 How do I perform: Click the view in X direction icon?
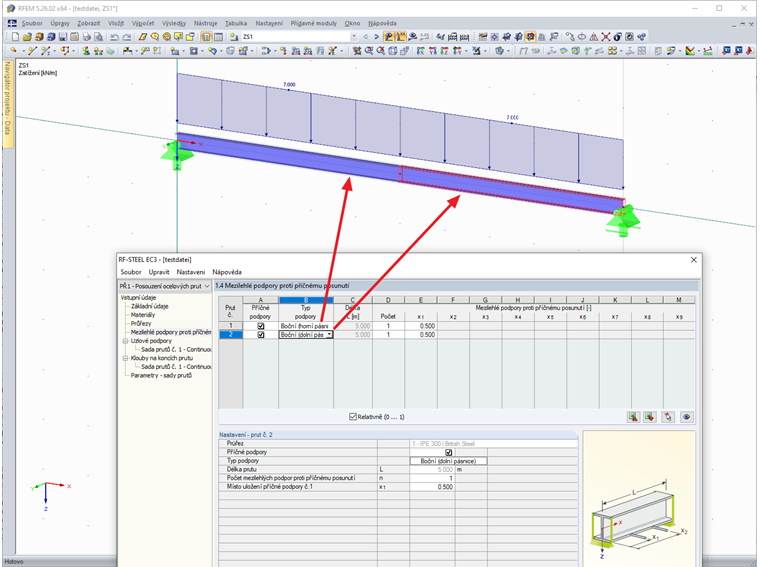coord(420,51)
